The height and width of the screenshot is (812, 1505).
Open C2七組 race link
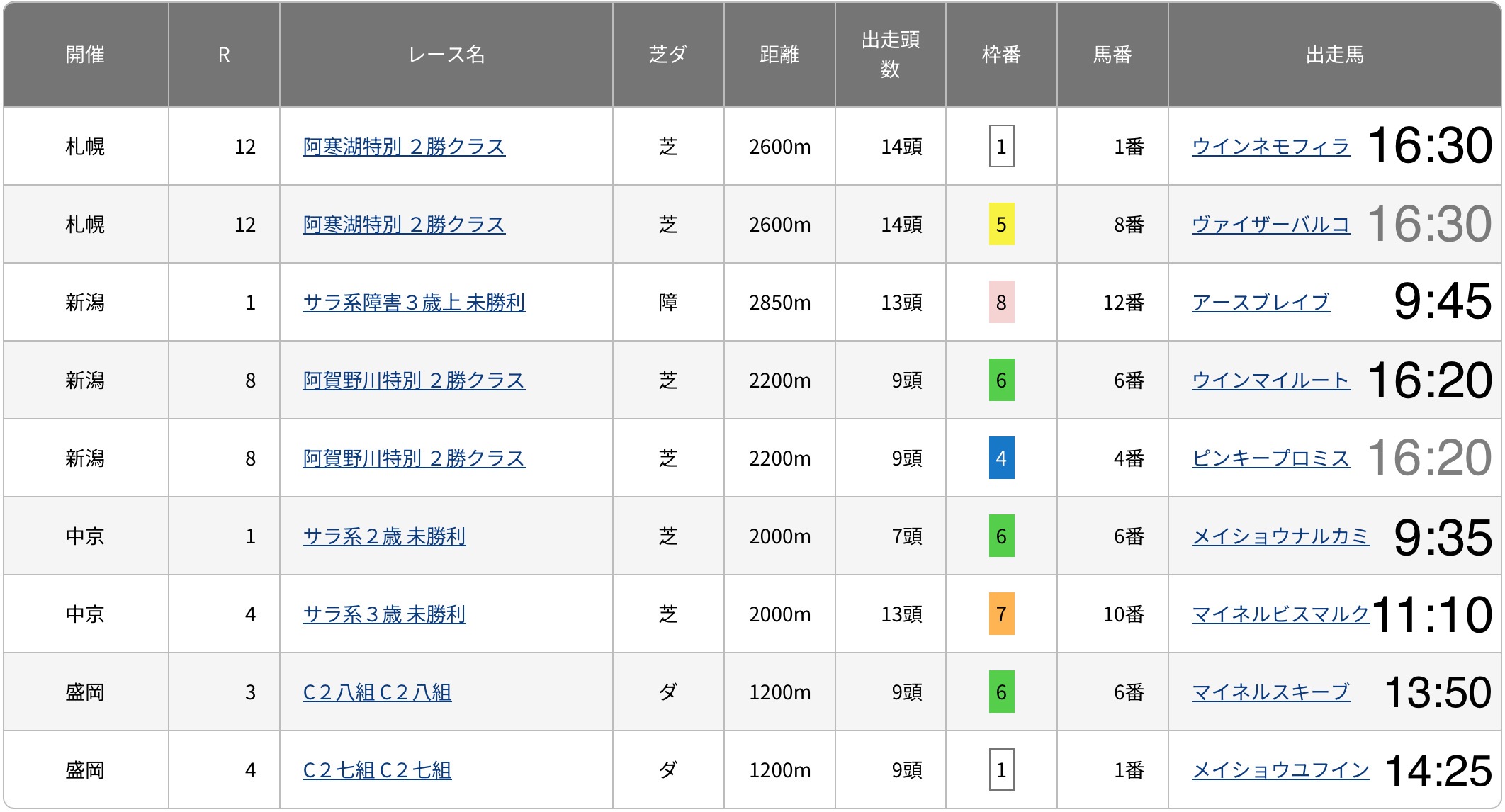coord(377,770)
